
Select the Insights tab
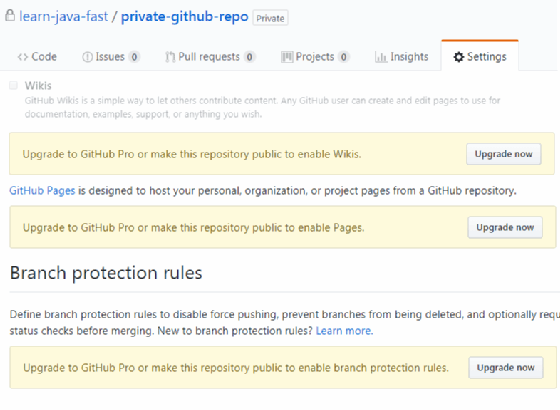[401, 57]
